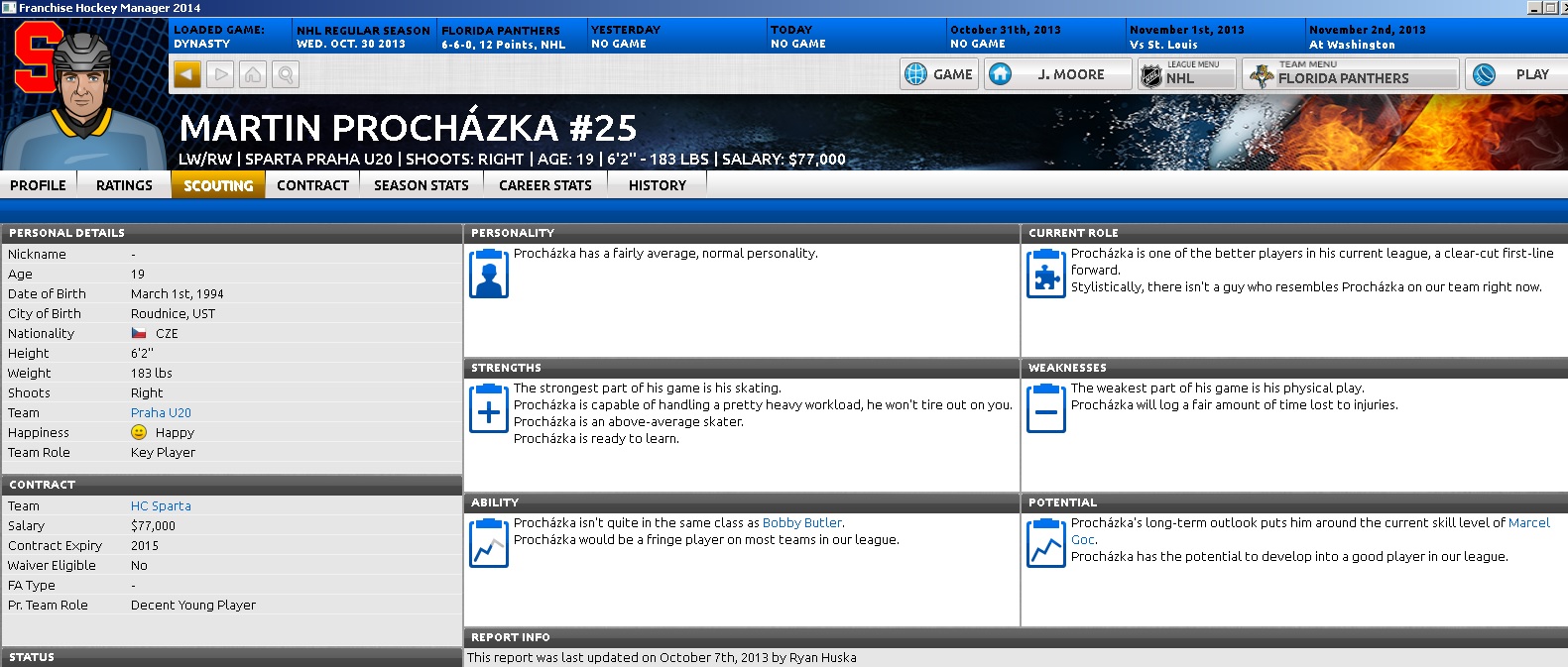Open the home screen icon in toolbar
Viewport: 1568px width, 667px height.
(x=253, y=74)
